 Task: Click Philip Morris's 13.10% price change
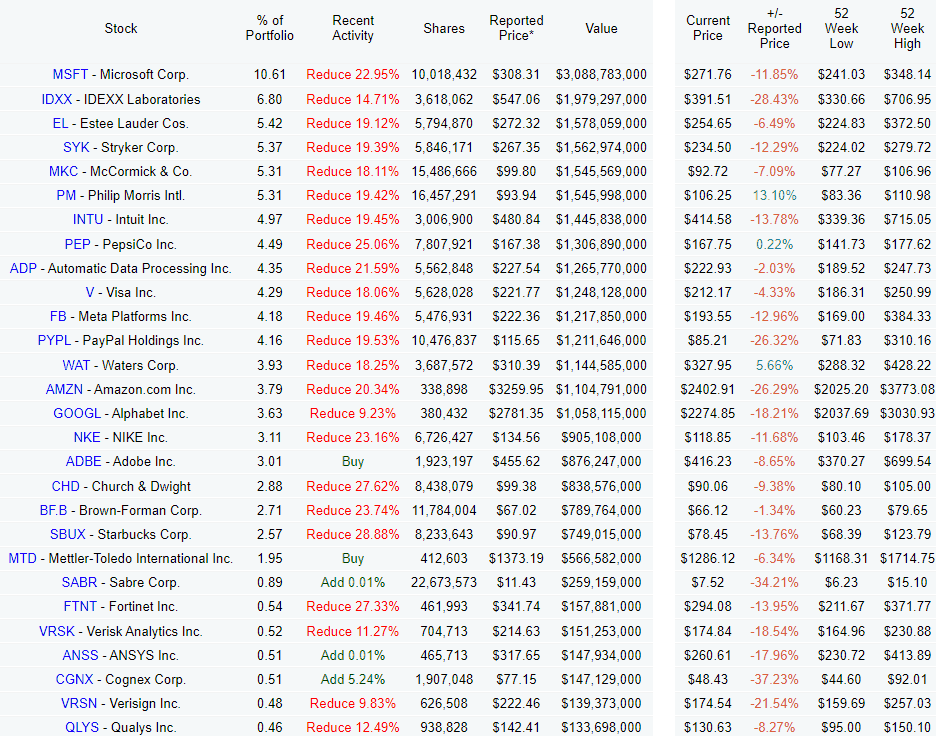click(775, 195)
